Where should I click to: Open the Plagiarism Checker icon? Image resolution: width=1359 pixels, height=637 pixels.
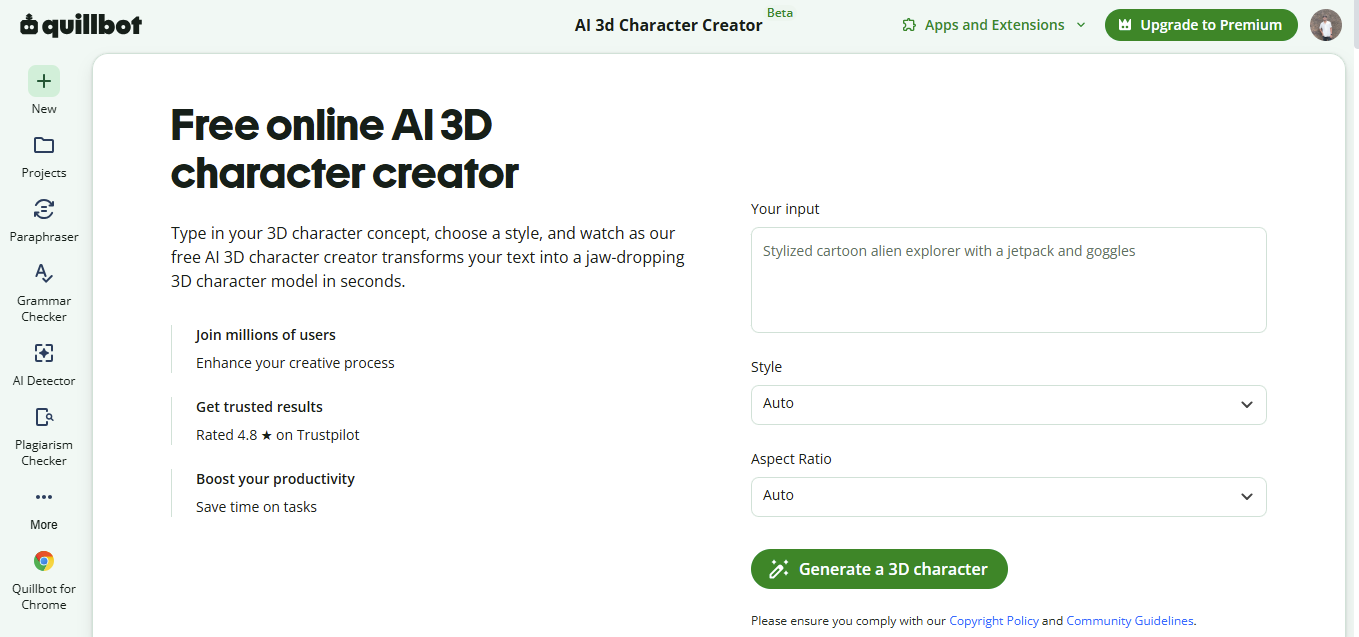click(44, 417)
